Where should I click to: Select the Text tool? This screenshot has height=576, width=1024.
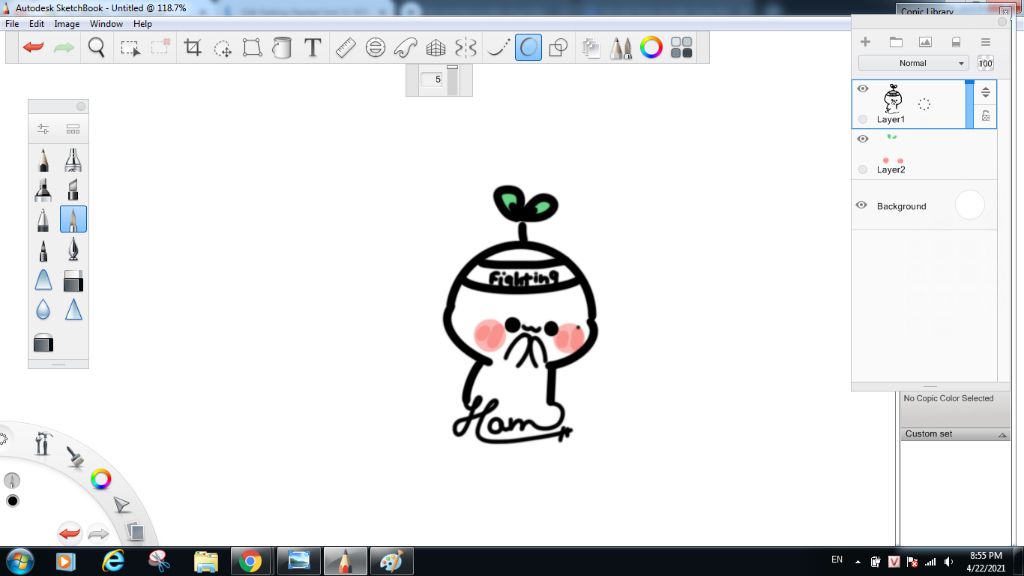(x=313, y=48)
